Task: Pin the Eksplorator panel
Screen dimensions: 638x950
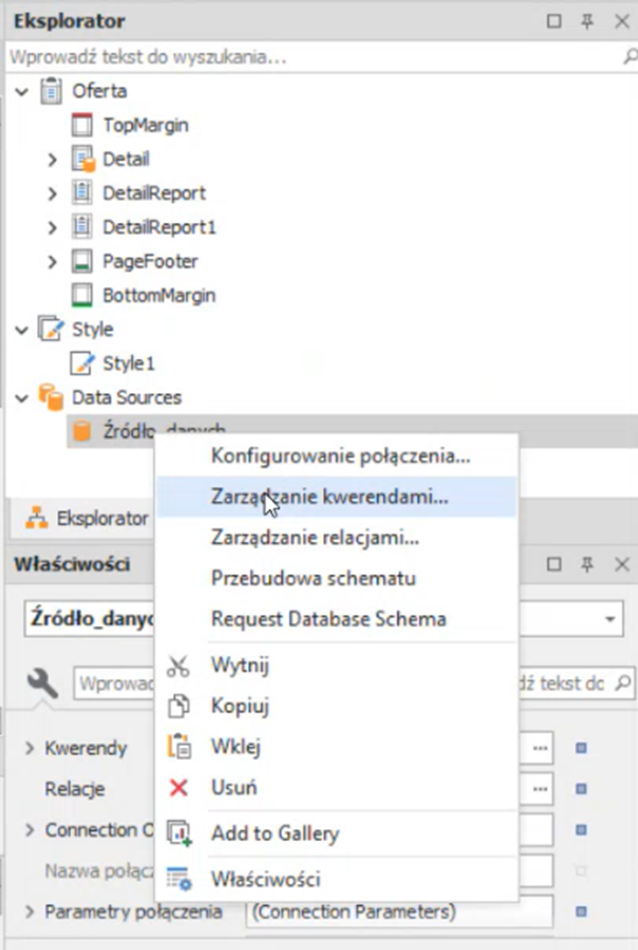Action: point(587,21)
